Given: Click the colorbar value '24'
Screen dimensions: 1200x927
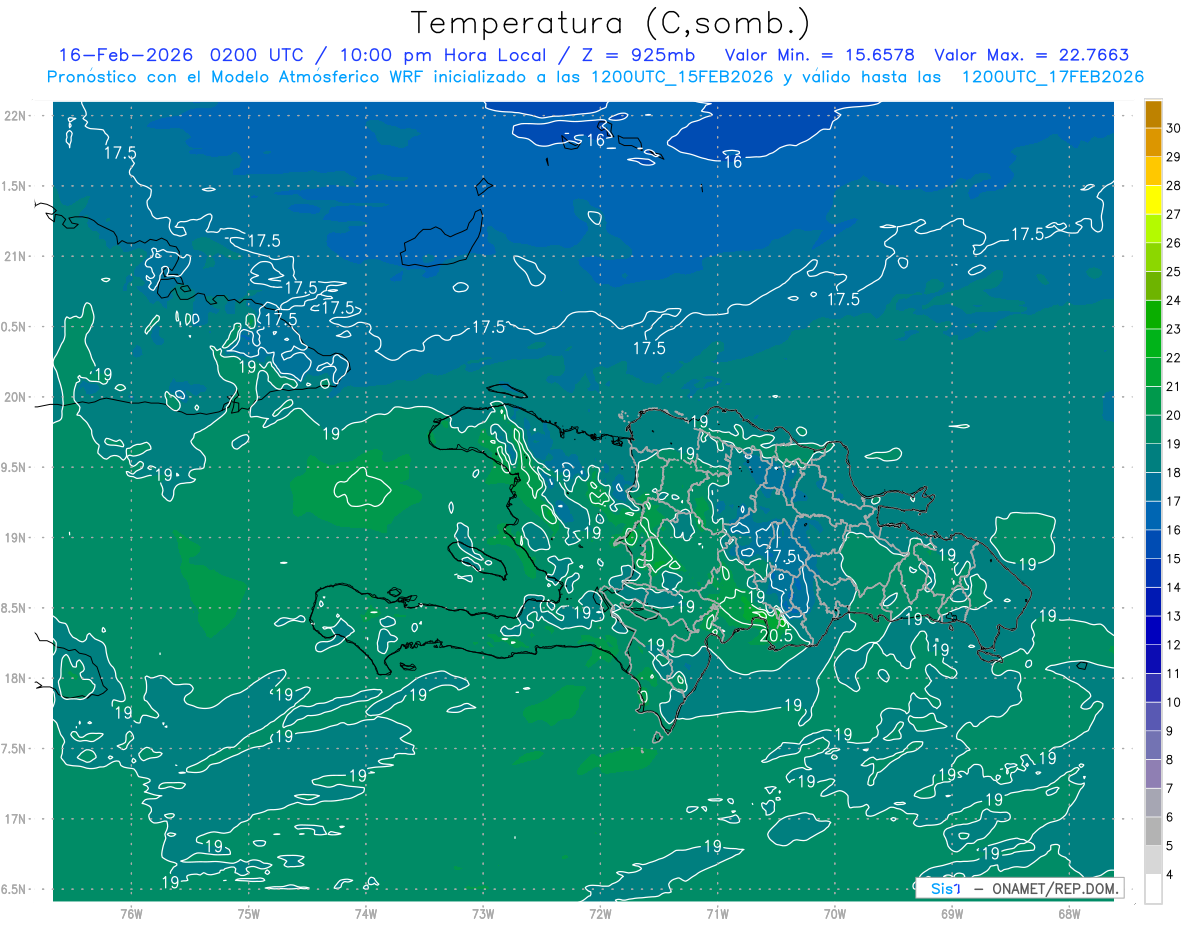Looking at the screenshot, I should (1173, 300).
